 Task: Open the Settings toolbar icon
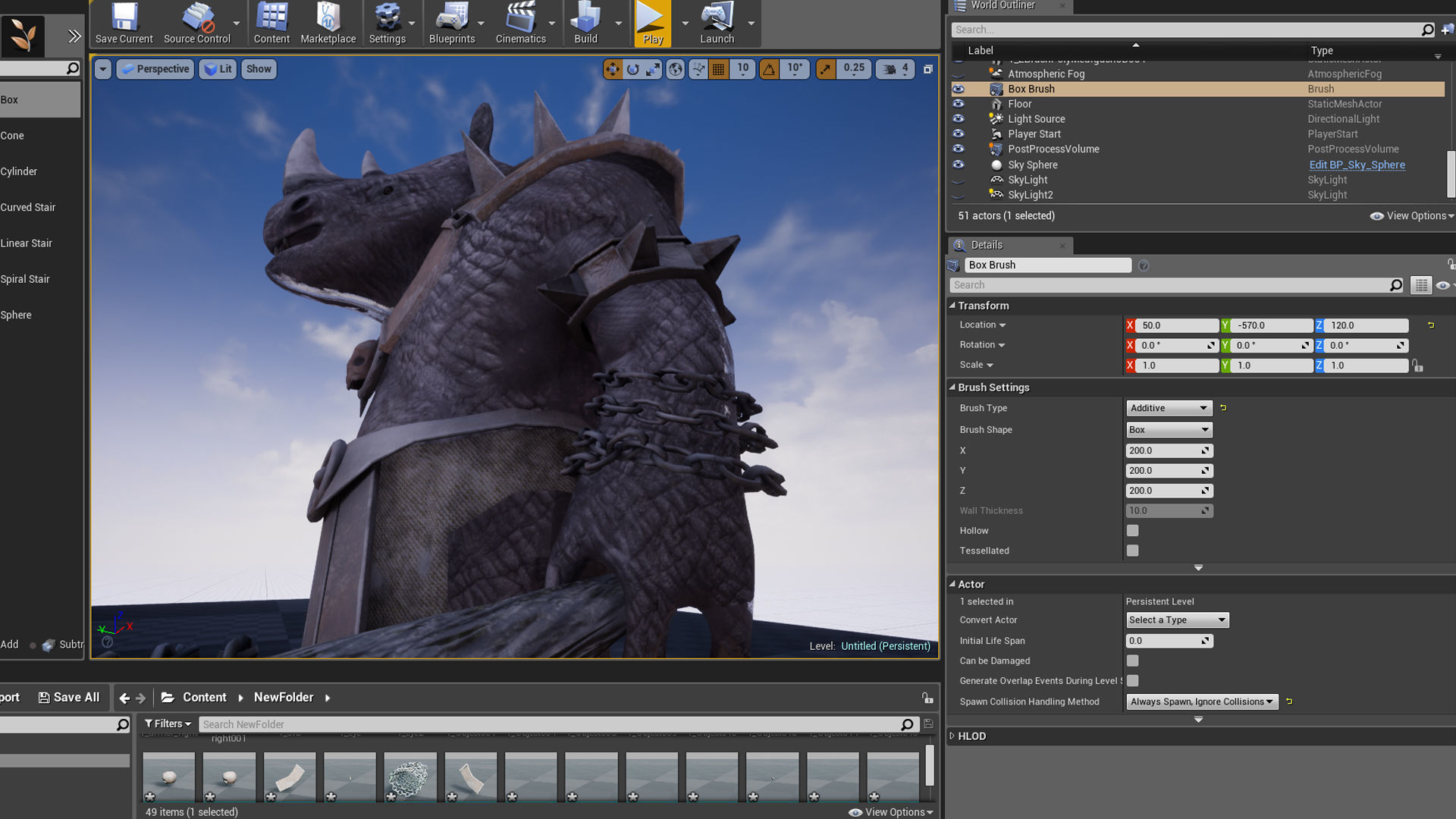pyautogui.click(x=387, y=24)
